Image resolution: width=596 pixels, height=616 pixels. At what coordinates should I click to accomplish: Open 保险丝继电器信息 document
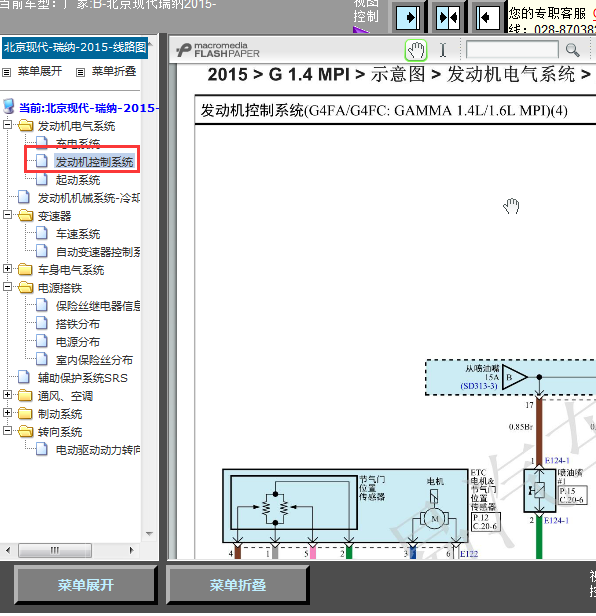coord(98,306)
